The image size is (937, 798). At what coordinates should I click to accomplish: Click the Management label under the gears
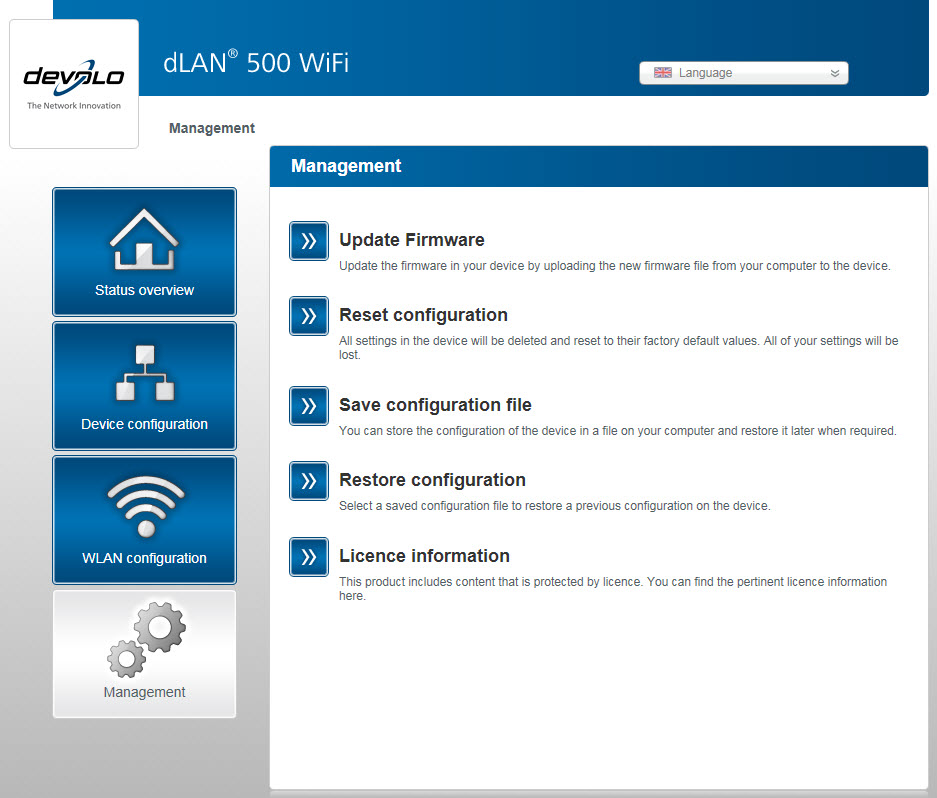point(144,692)
